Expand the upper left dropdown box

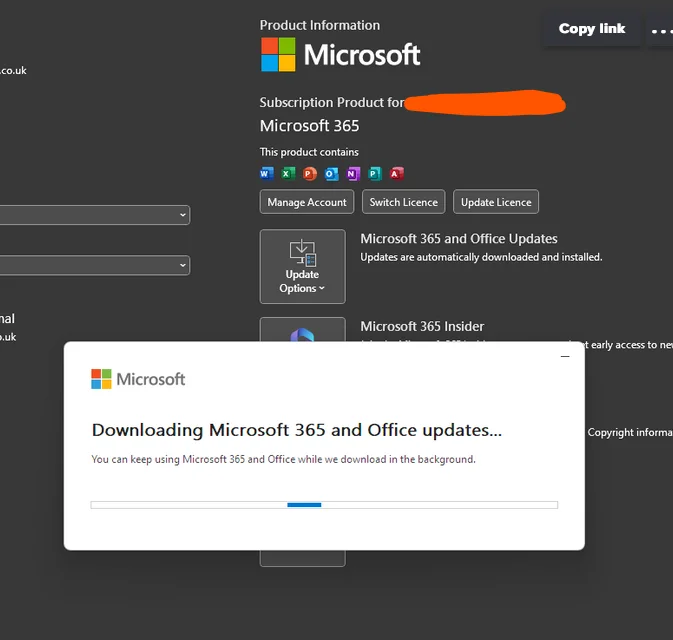click(95, 215)
